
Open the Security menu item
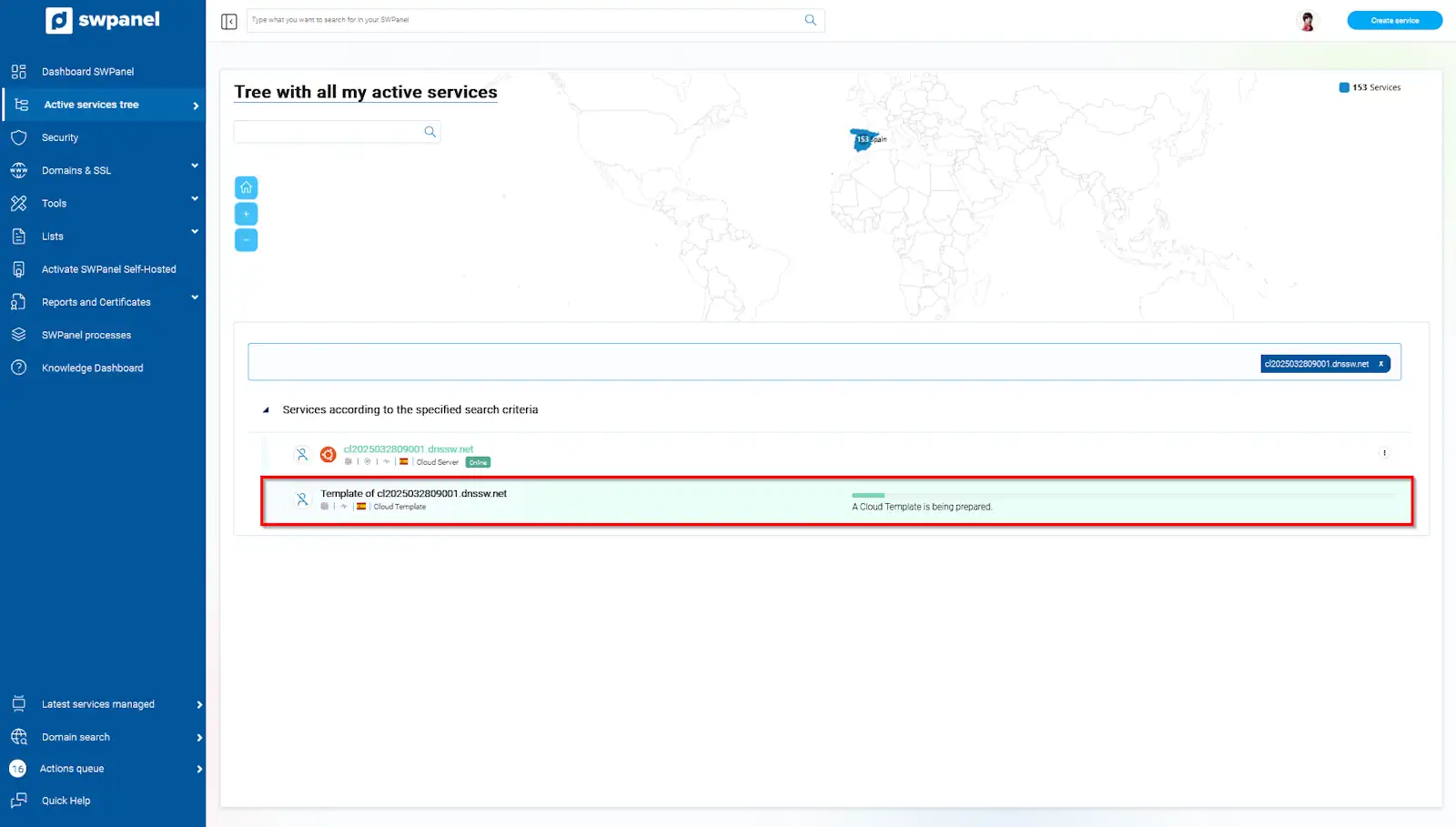[60, 137]
